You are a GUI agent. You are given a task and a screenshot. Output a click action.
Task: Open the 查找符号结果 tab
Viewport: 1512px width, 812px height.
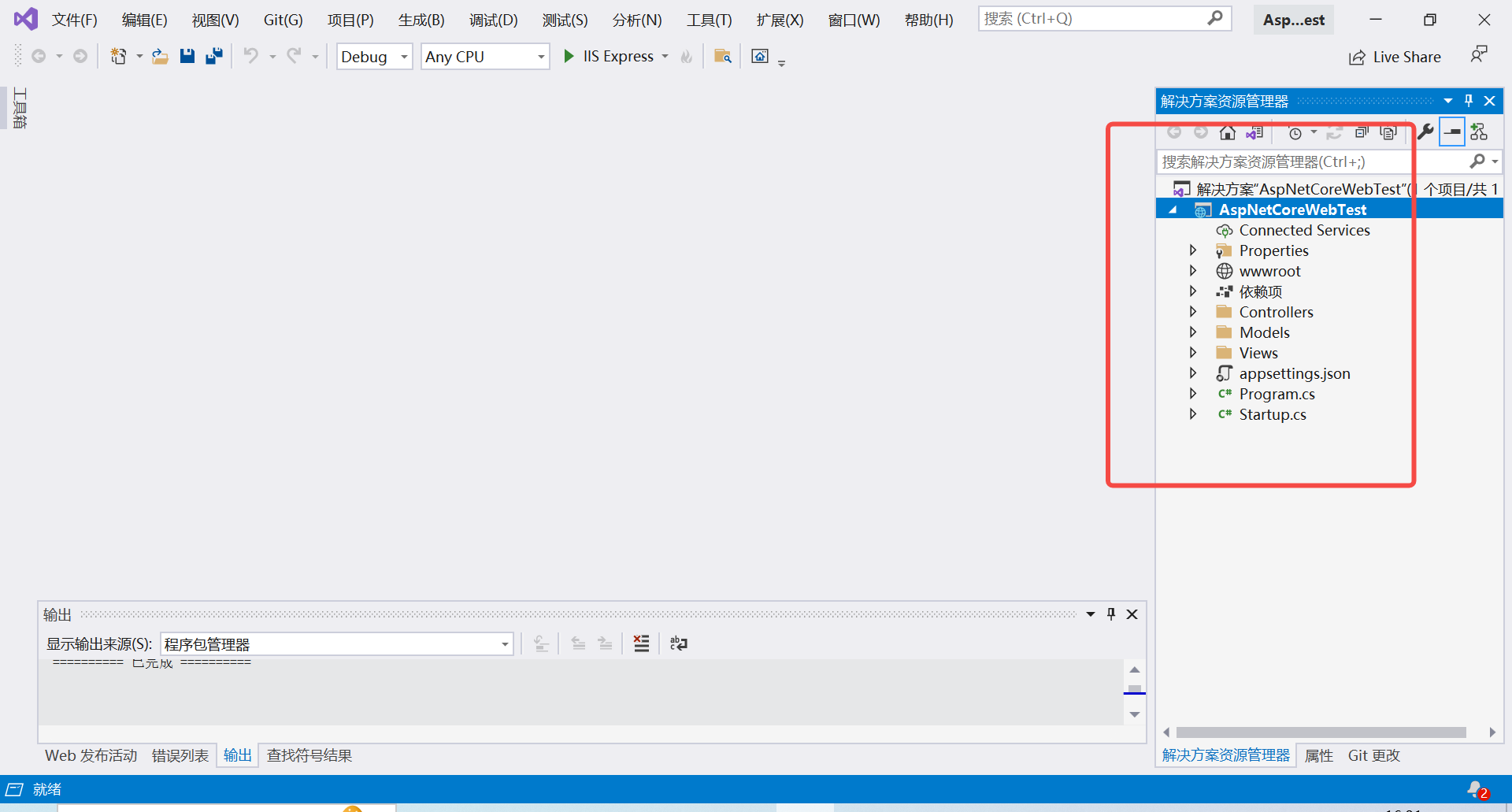click(309, 755)
